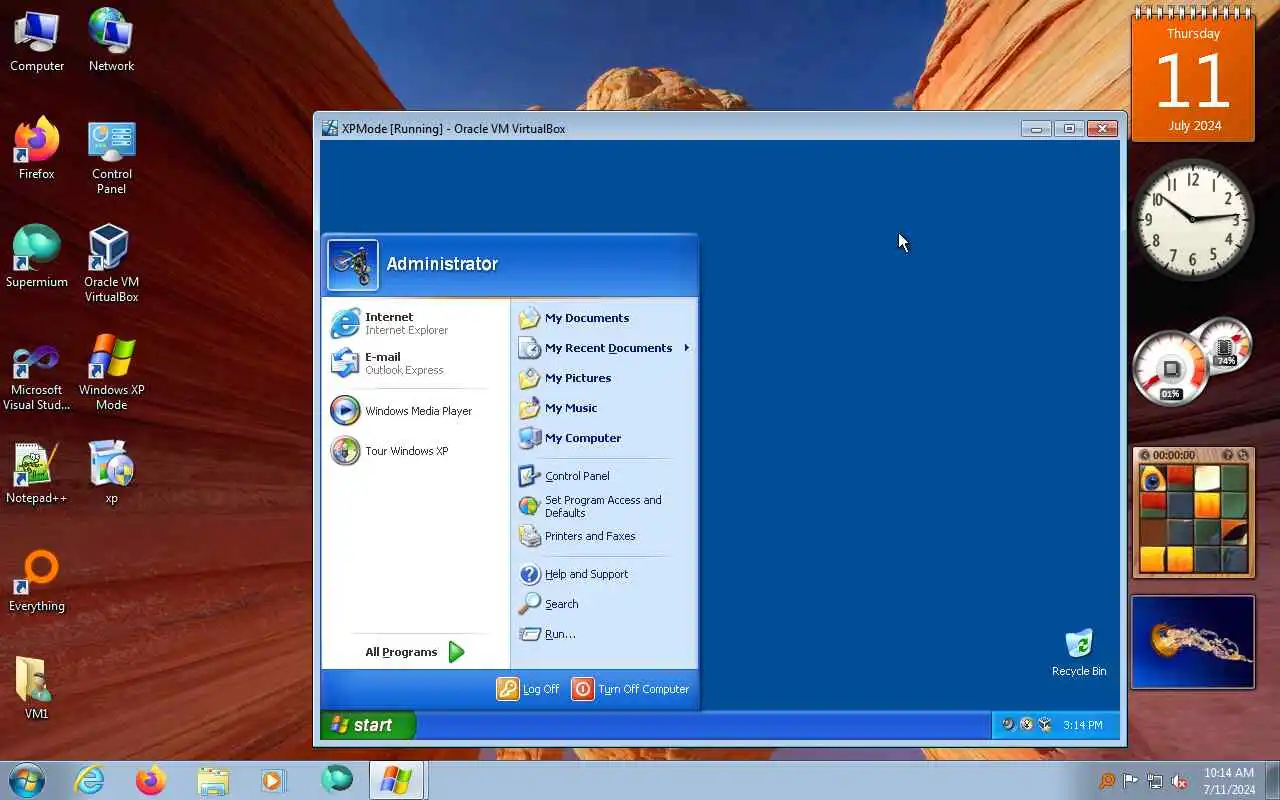The width and height of the screenshot is (1280, 800).
Task: Click the XP green start button
Action: pos(367,725)
